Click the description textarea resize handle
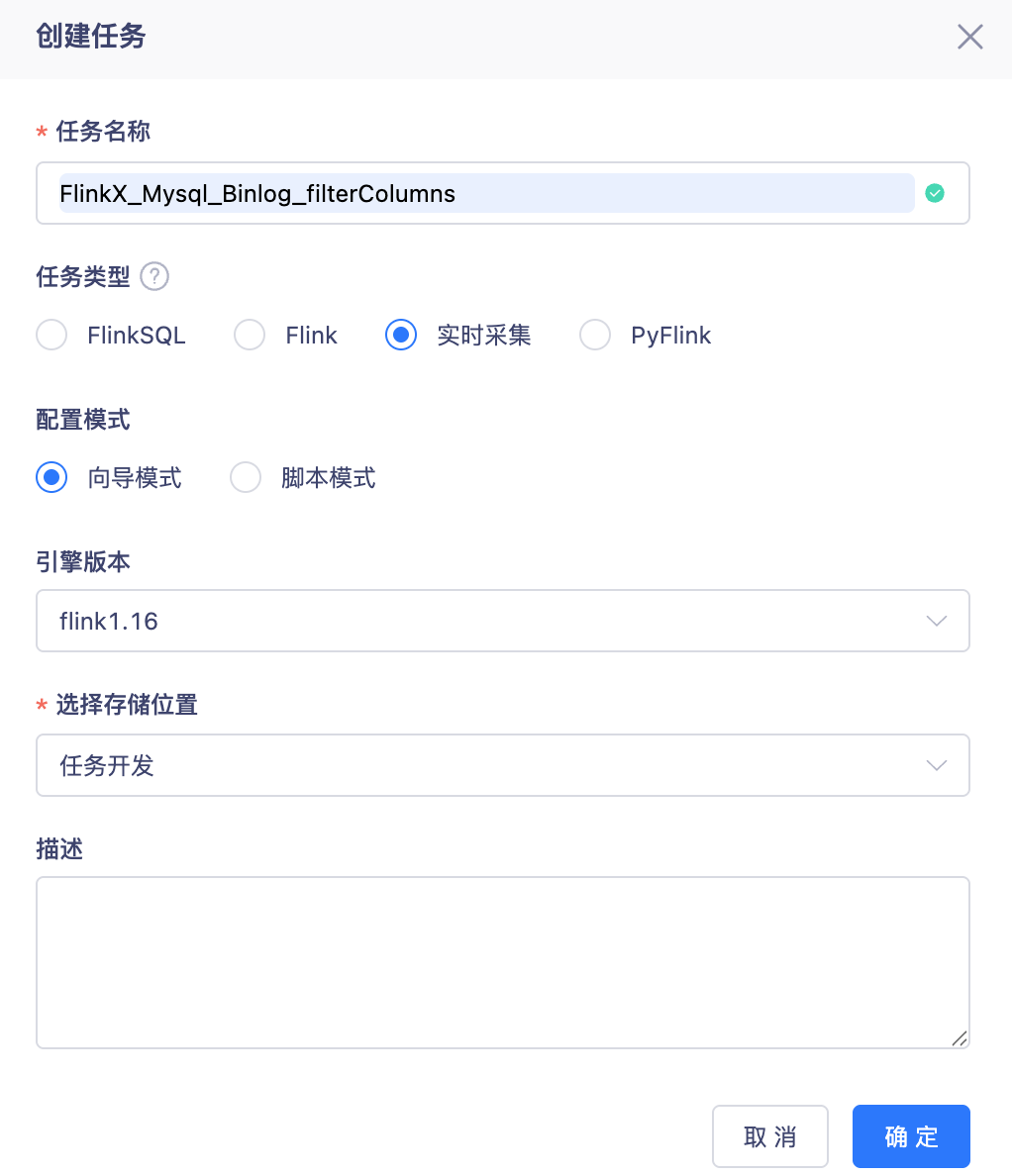 click(x=959, y=1038)
